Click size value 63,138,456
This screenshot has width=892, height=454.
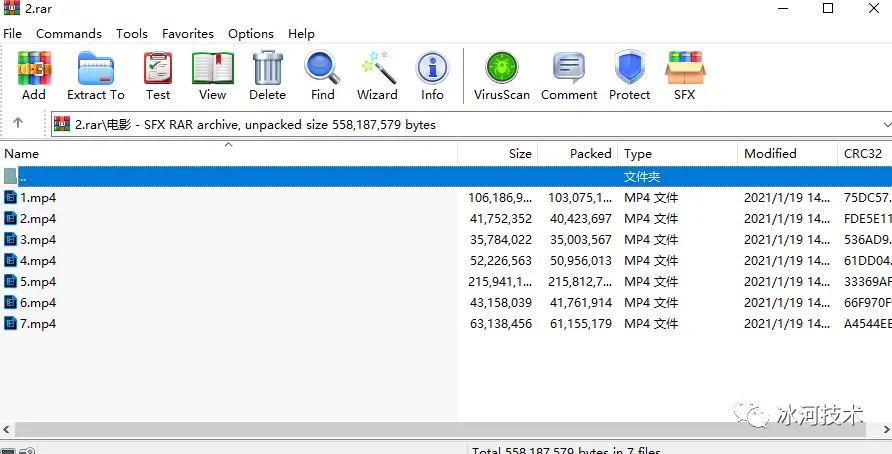tap(501, 324)
